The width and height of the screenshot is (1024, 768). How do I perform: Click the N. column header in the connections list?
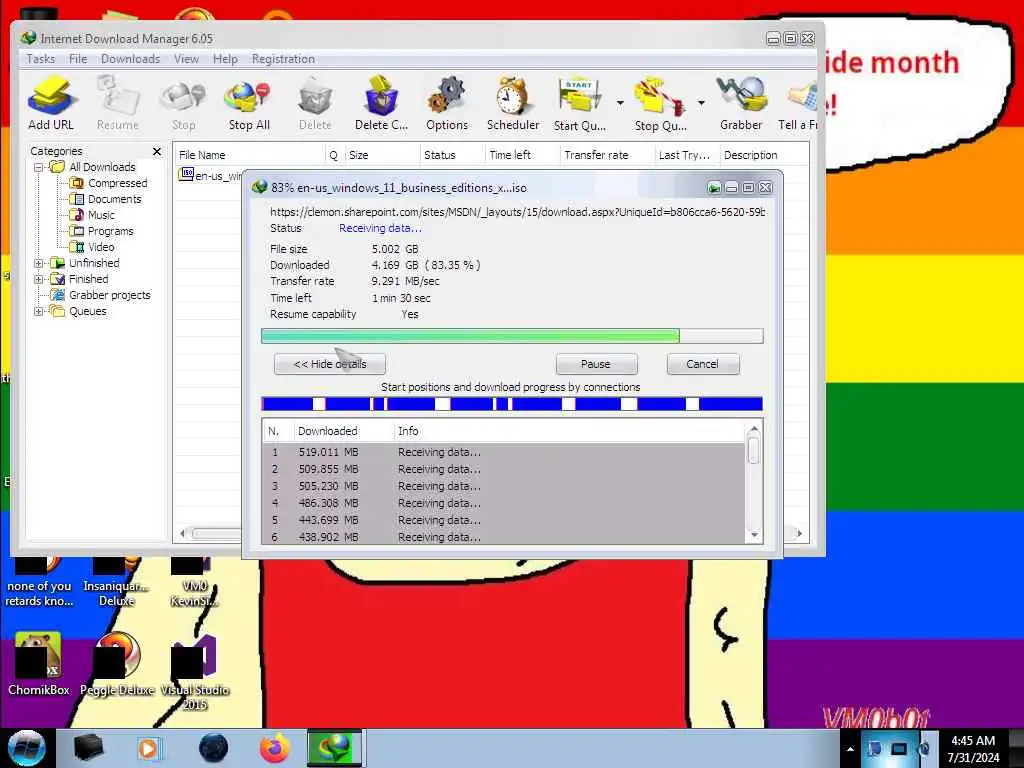278,431
